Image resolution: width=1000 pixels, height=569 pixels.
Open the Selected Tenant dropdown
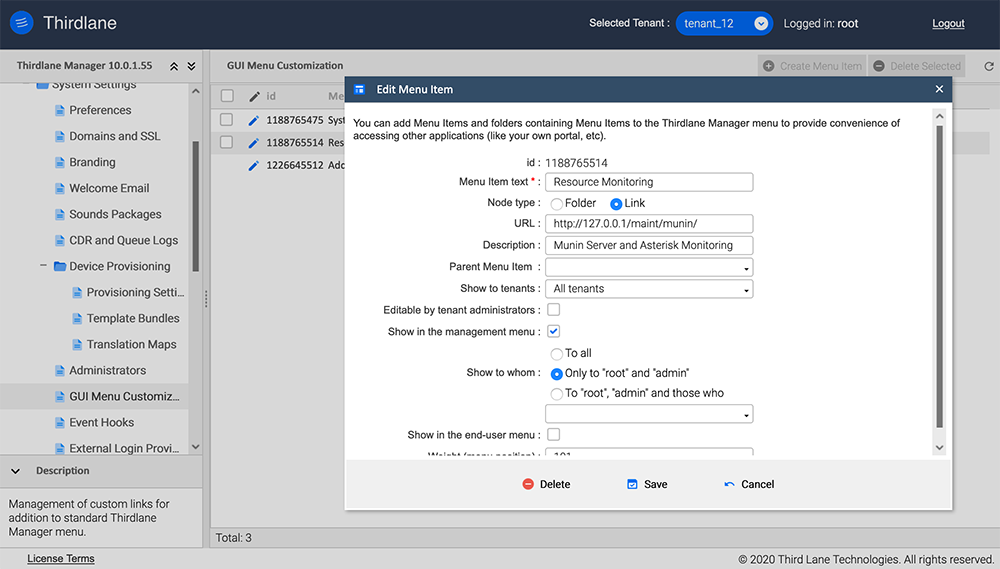[724, 24]
